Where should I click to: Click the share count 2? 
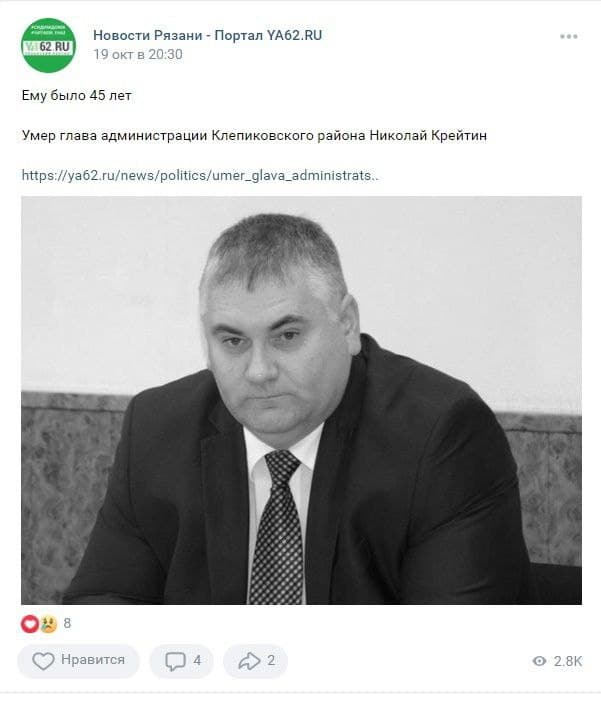271,660
